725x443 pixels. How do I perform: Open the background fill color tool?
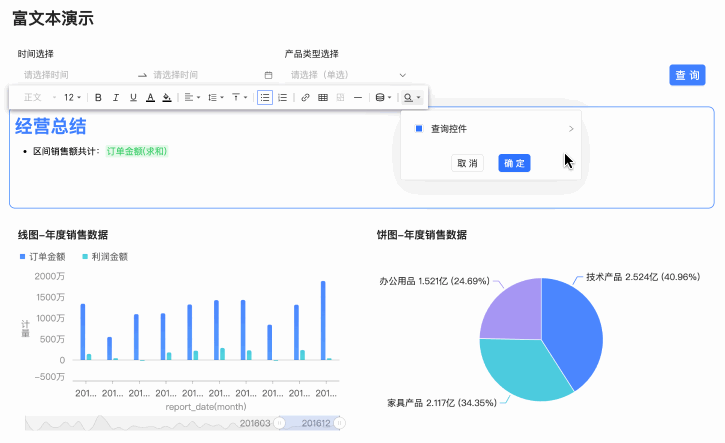coord(167,98)
